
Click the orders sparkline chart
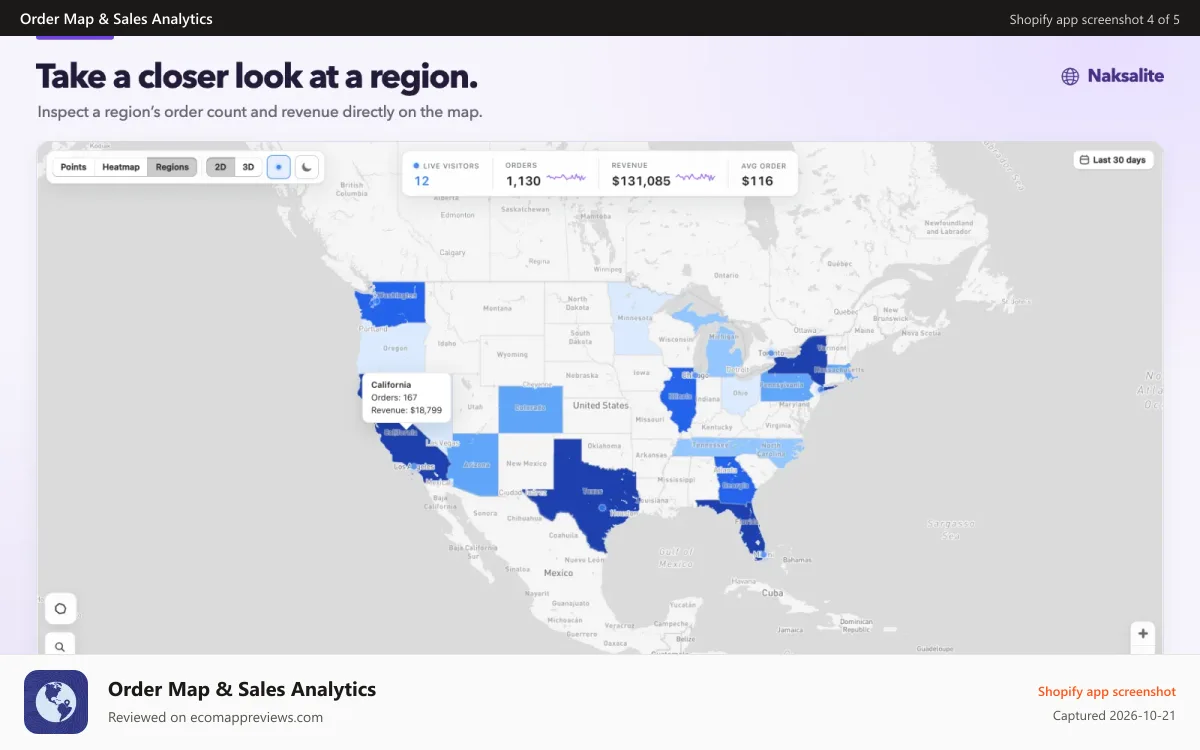566,178
